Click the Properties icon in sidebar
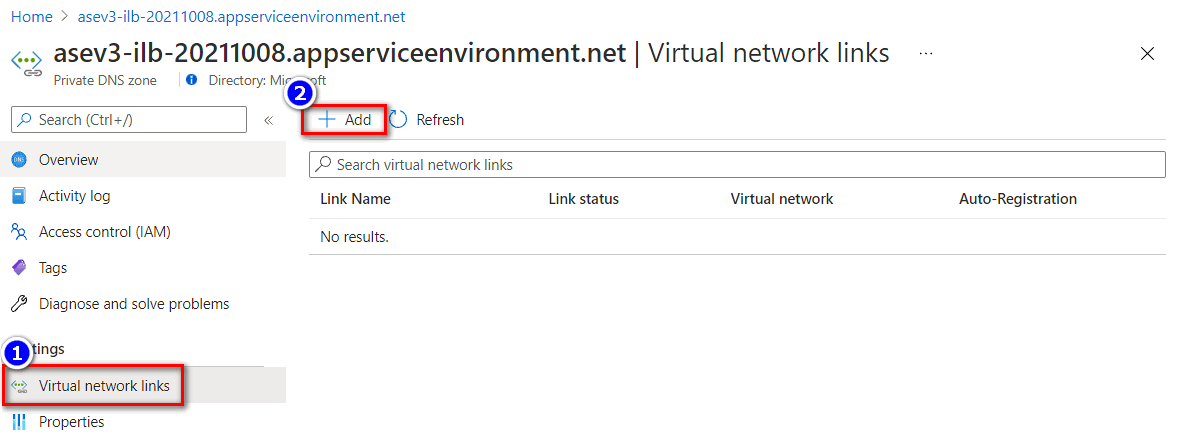 coord(18,422)
